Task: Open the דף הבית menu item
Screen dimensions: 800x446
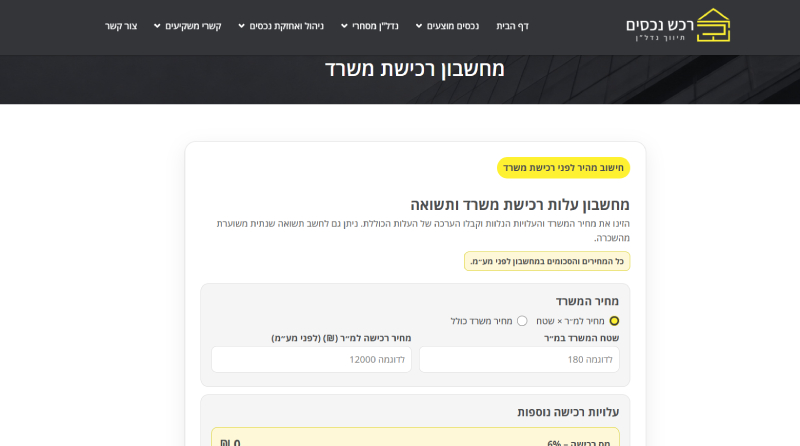Action: click(512, 26)
